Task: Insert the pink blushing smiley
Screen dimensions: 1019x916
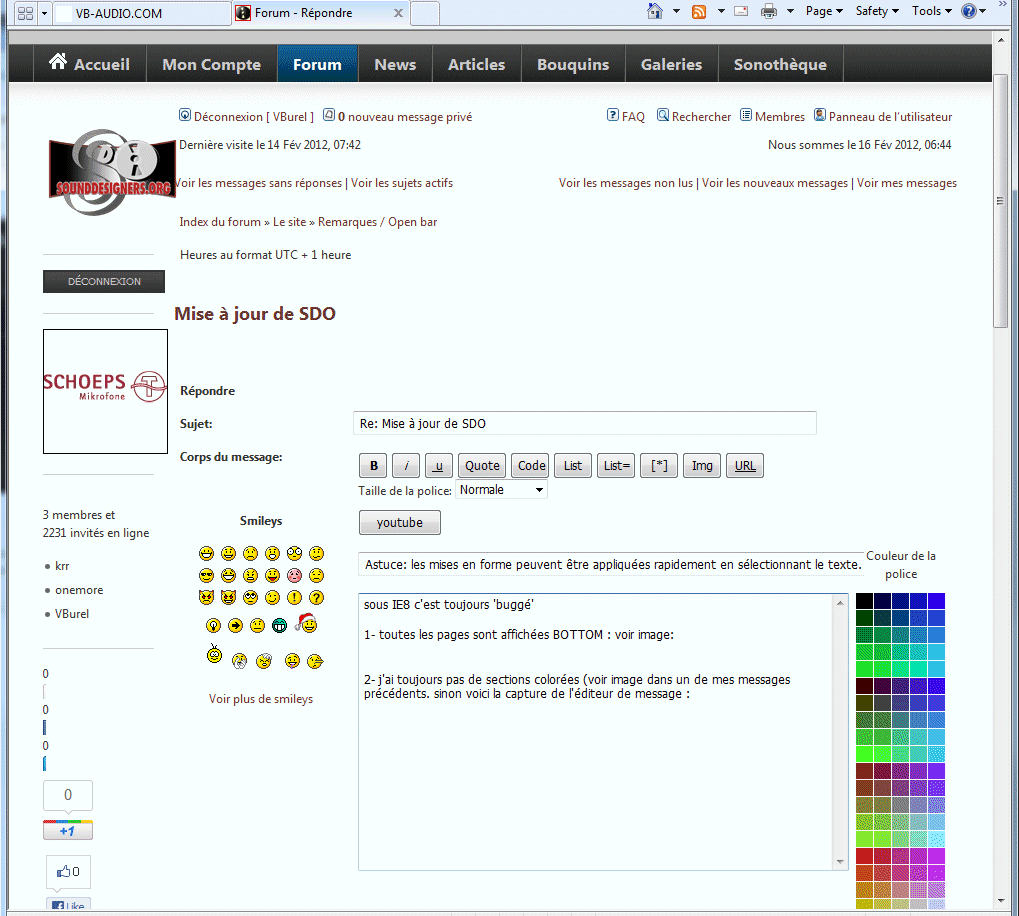Action: pos(294,575)
